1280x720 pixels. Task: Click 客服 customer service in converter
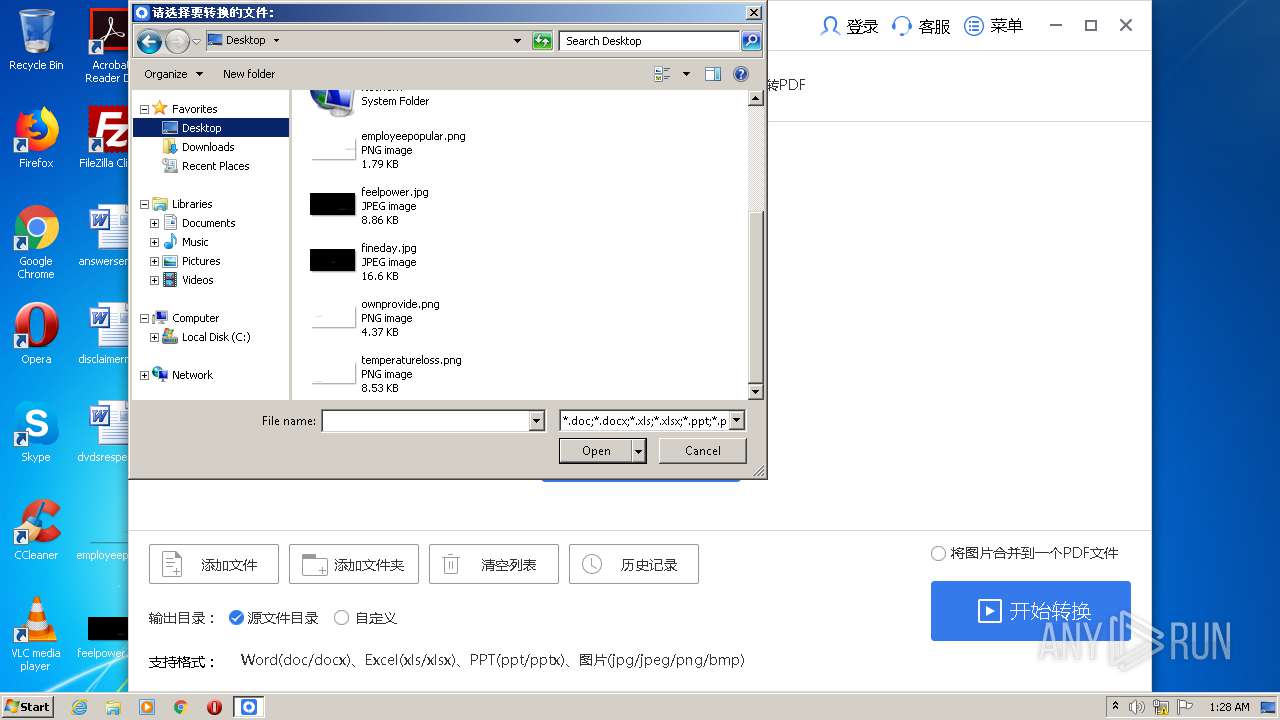point(921,26)
